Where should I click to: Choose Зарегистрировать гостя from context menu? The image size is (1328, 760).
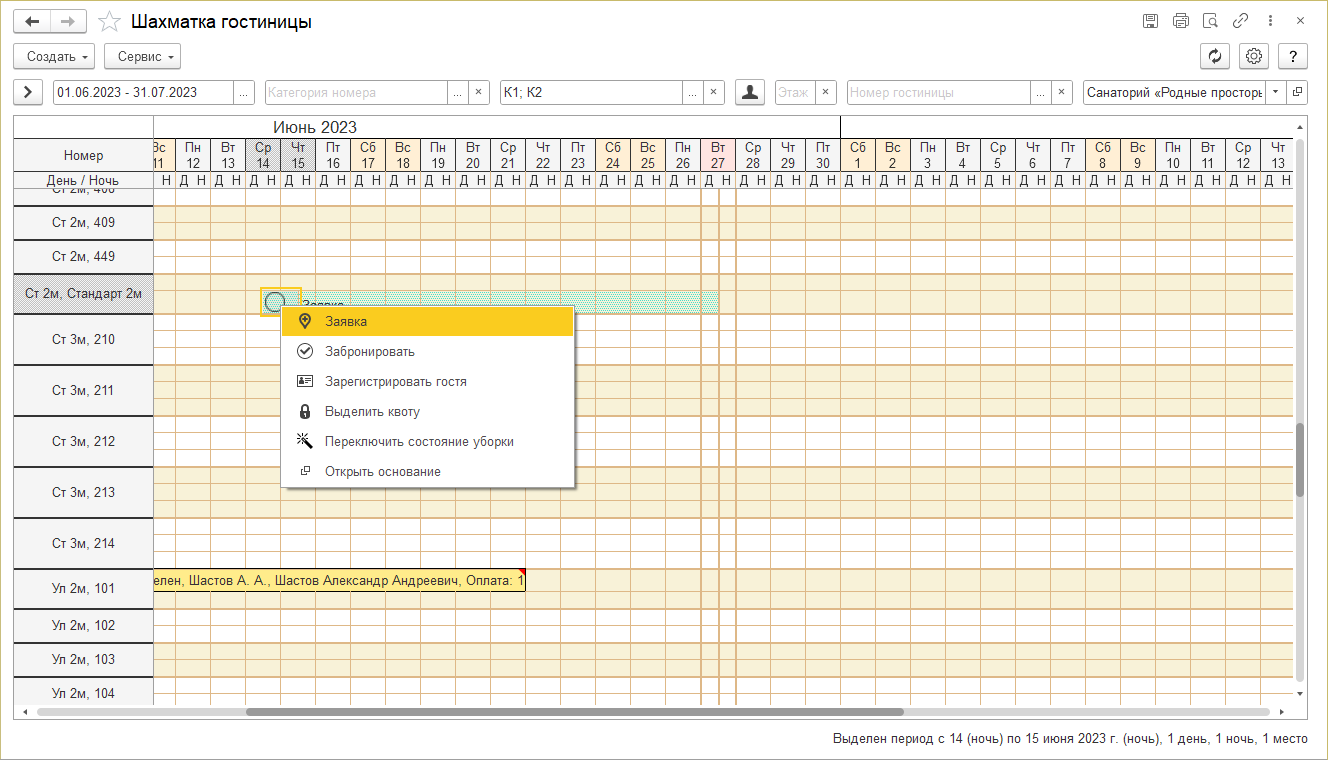click(x=395, y=381)
